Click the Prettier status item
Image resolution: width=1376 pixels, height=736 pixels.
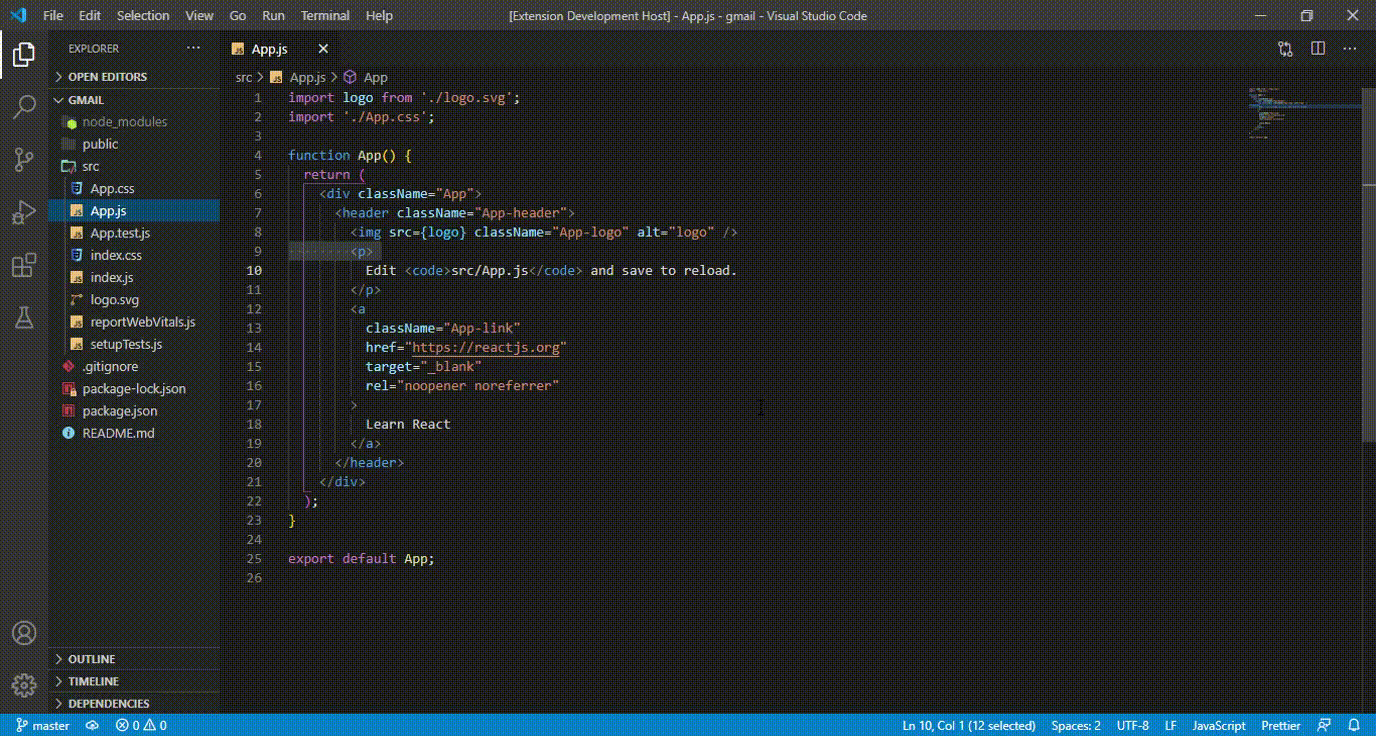coord(1281,725)
